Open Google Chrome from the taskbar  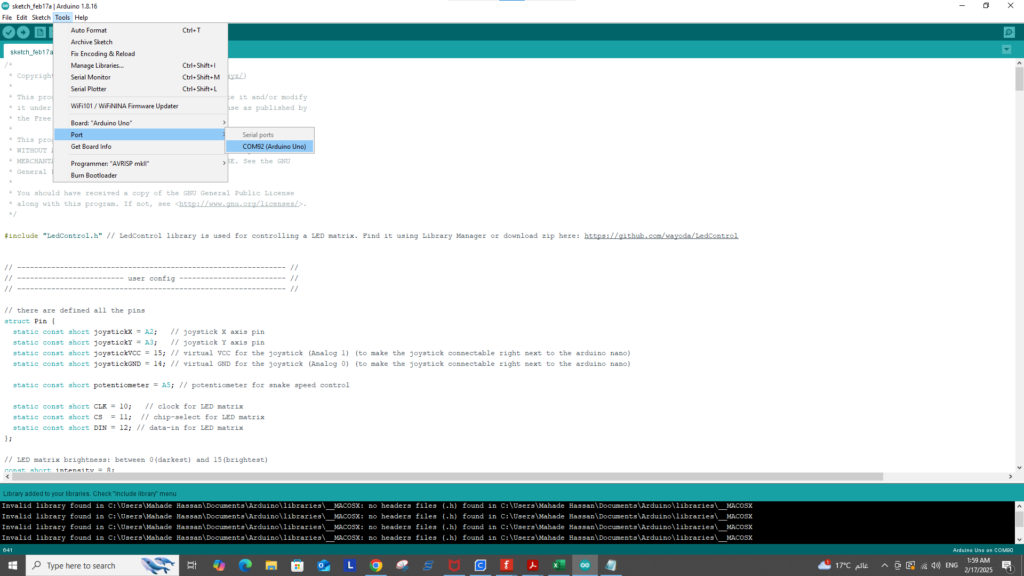(x=376, y=566)
